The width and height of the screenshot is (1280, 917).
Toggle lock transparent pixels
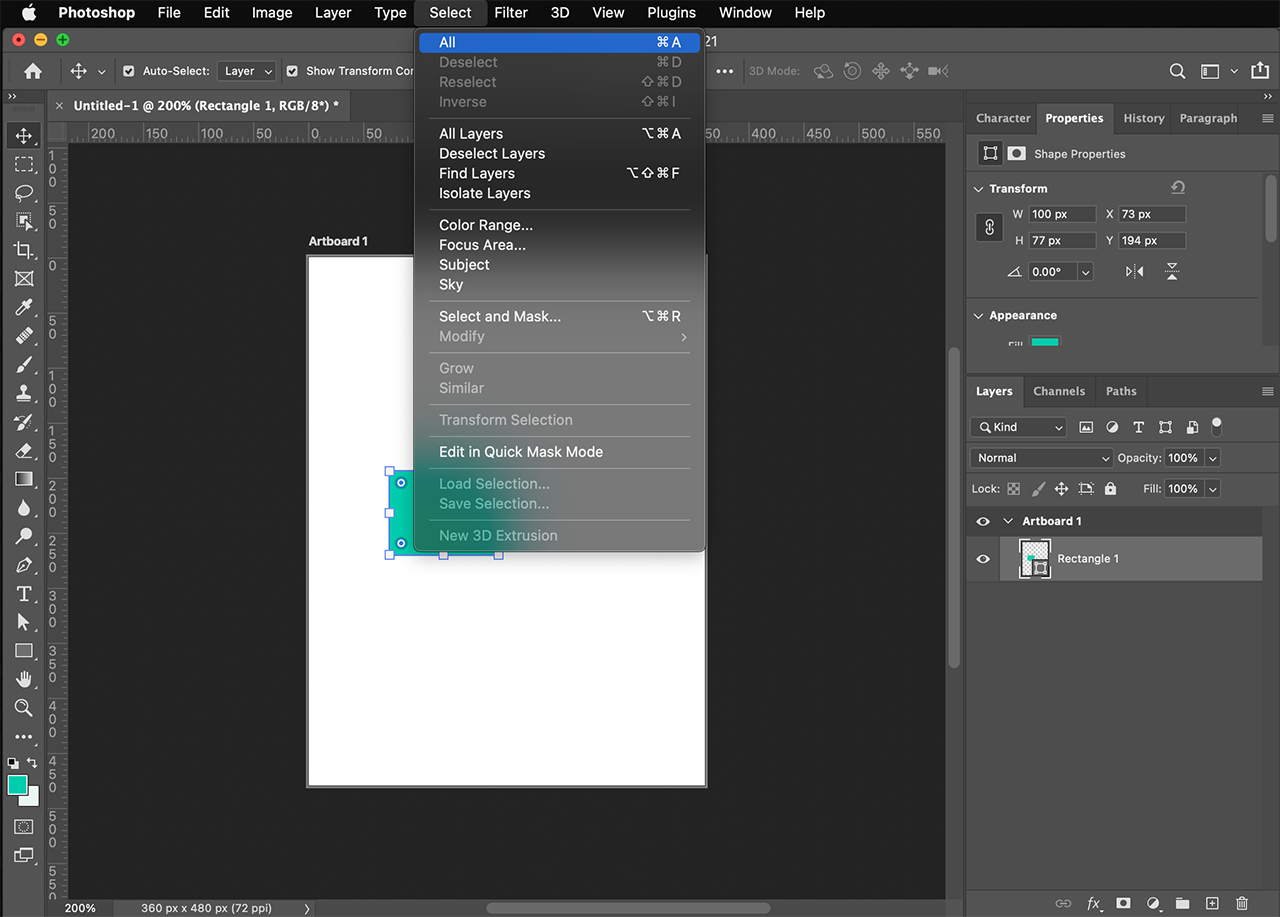click(x=1014, y=489)
